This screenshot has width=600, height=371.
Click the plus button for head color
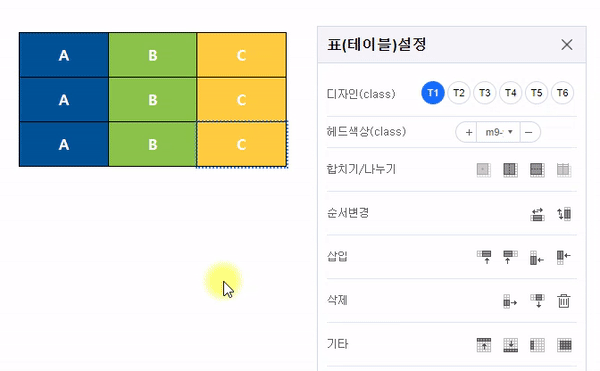(467, 132)
